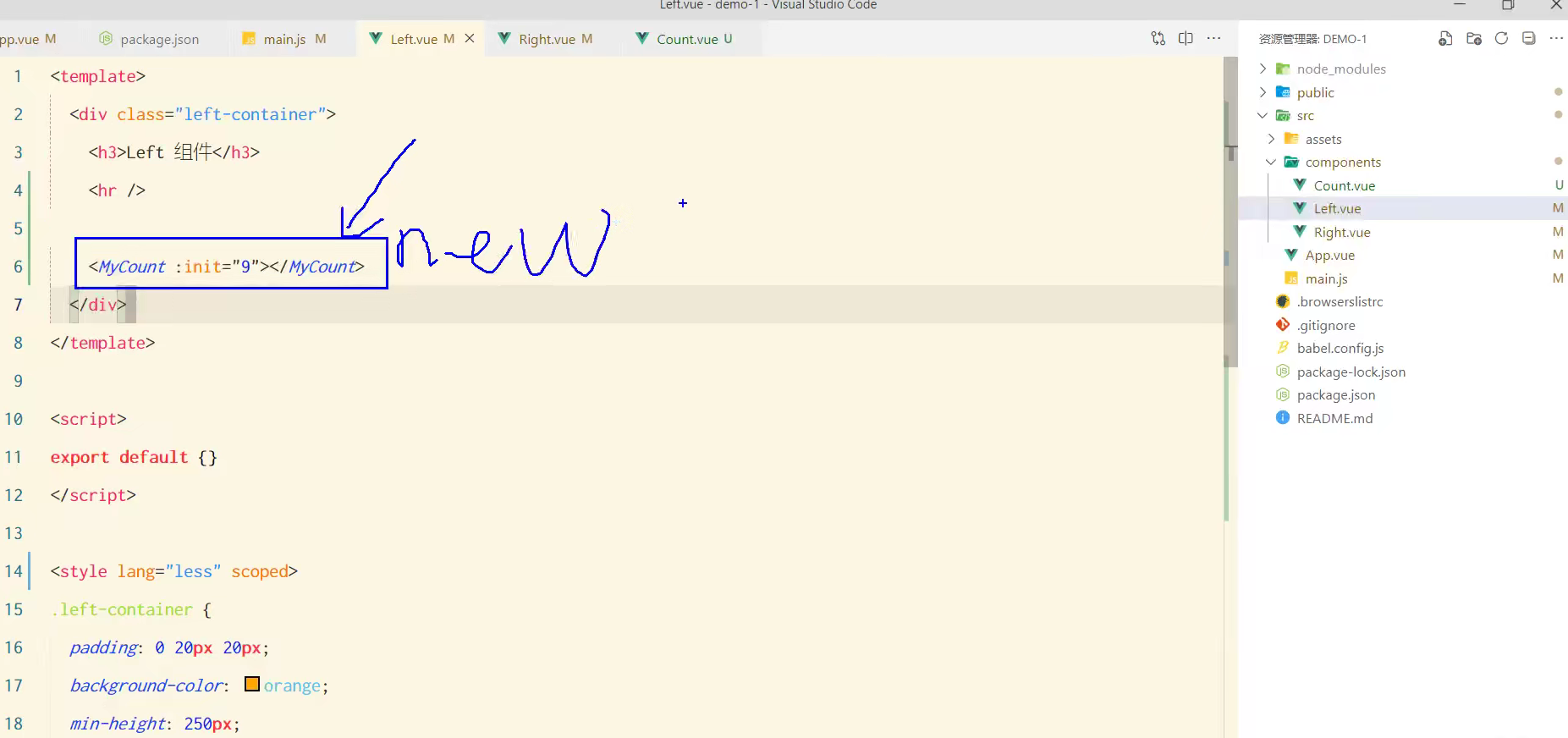Open the .browserslistrc file
This screenshot has width=1568, height=738.
1340,301
